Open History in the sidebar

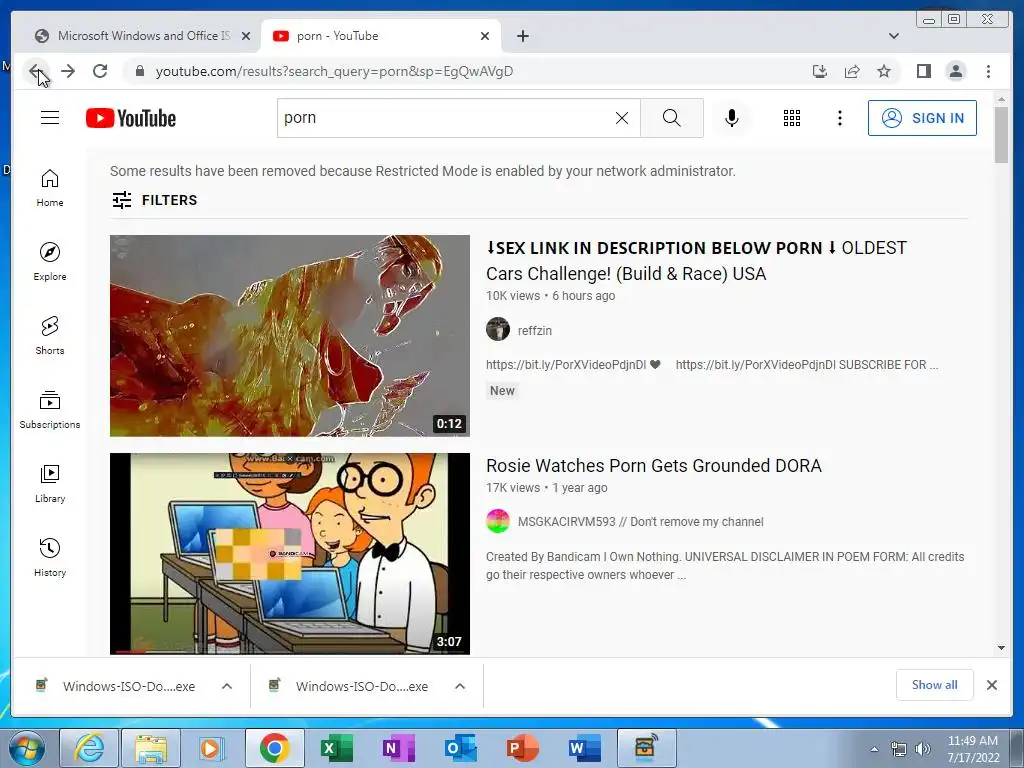tap(50, 557)
